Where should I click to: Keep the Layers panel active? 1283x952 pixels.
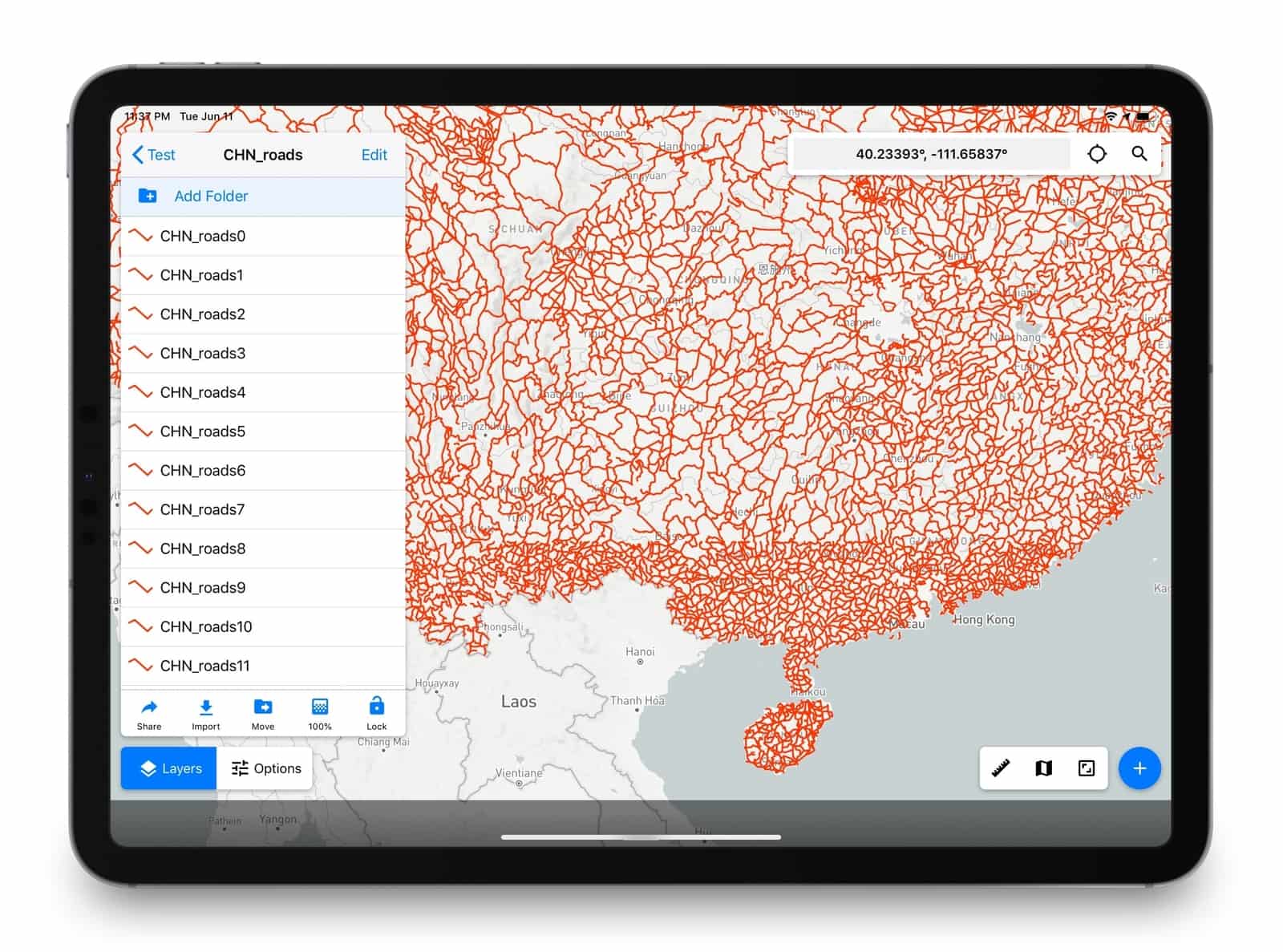coord(168,768)
